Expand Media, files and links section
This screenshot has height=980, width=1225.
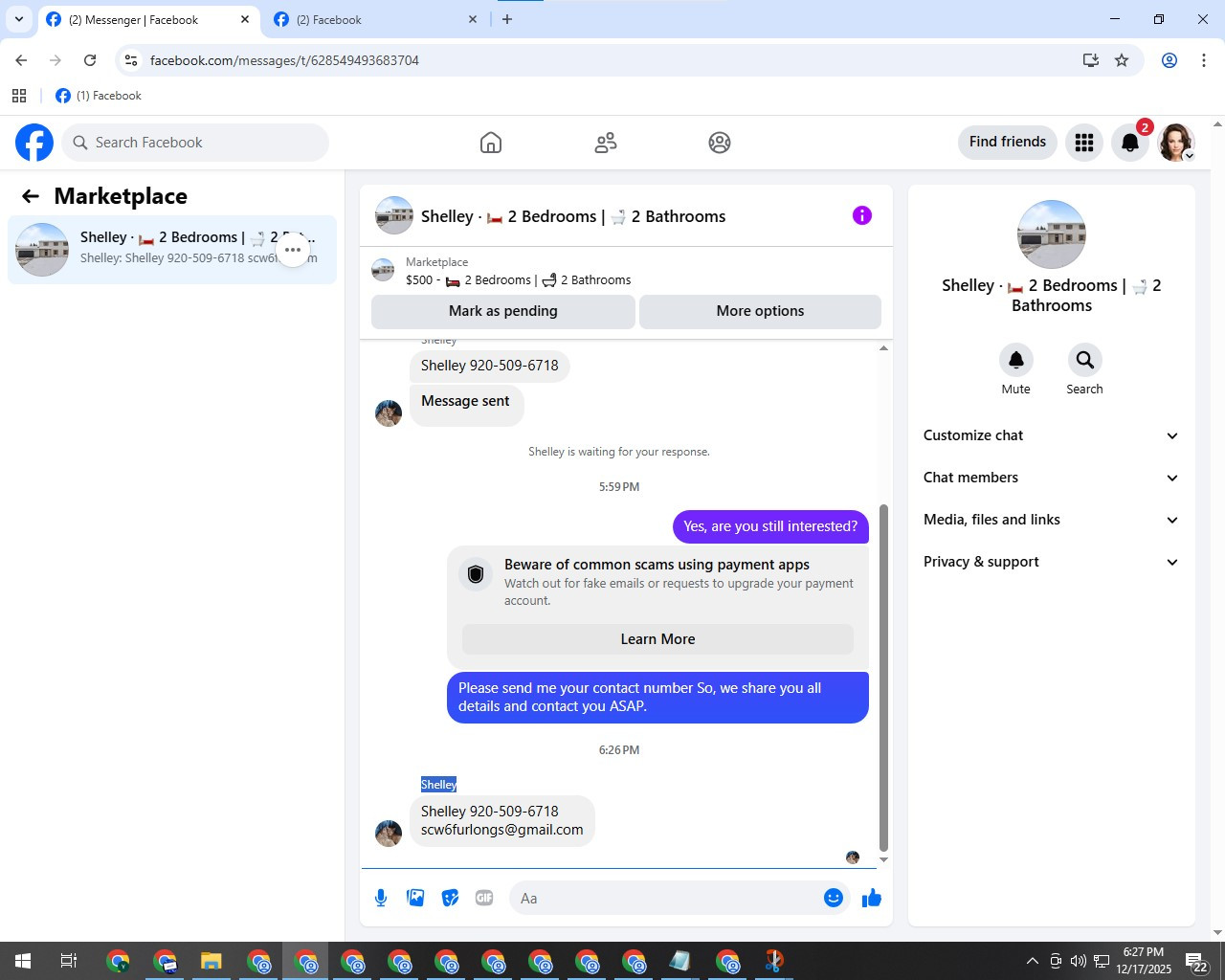tap(1051, 520)
